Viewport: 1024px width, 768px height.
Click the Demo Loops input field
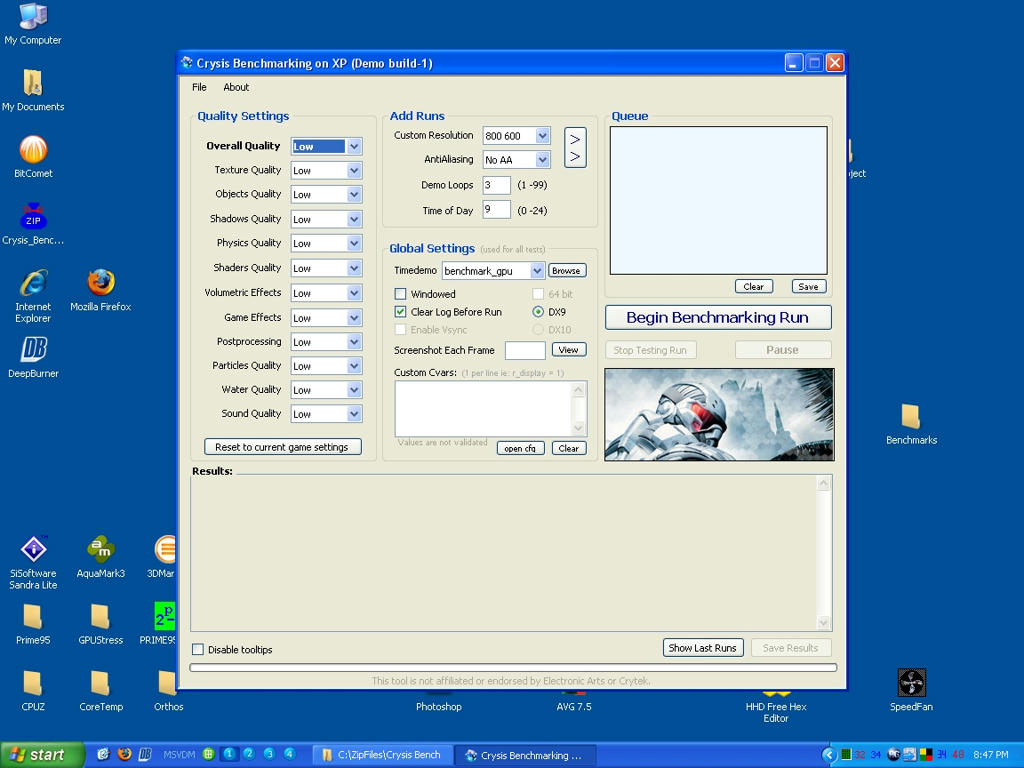click(496, 185)
